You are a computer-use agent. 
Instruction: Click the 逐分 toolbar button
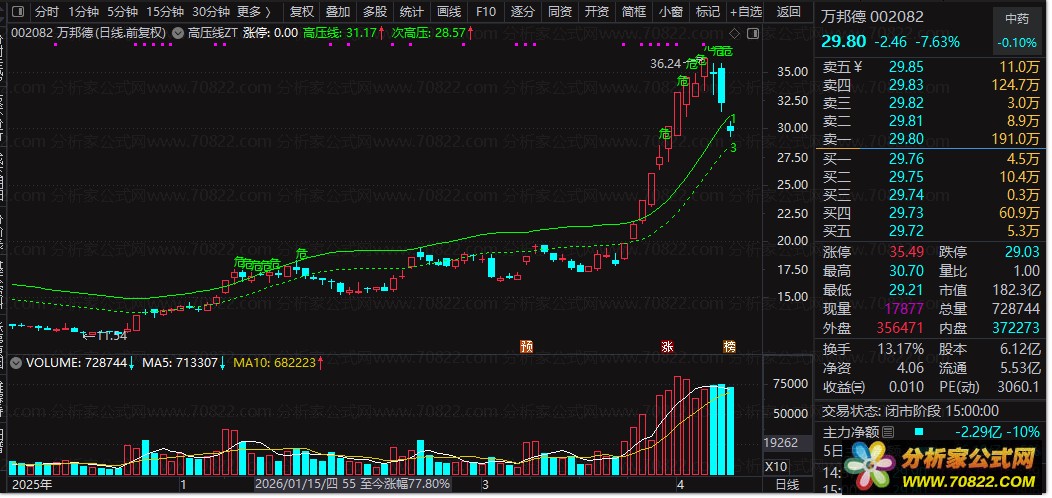click(523, 12)
